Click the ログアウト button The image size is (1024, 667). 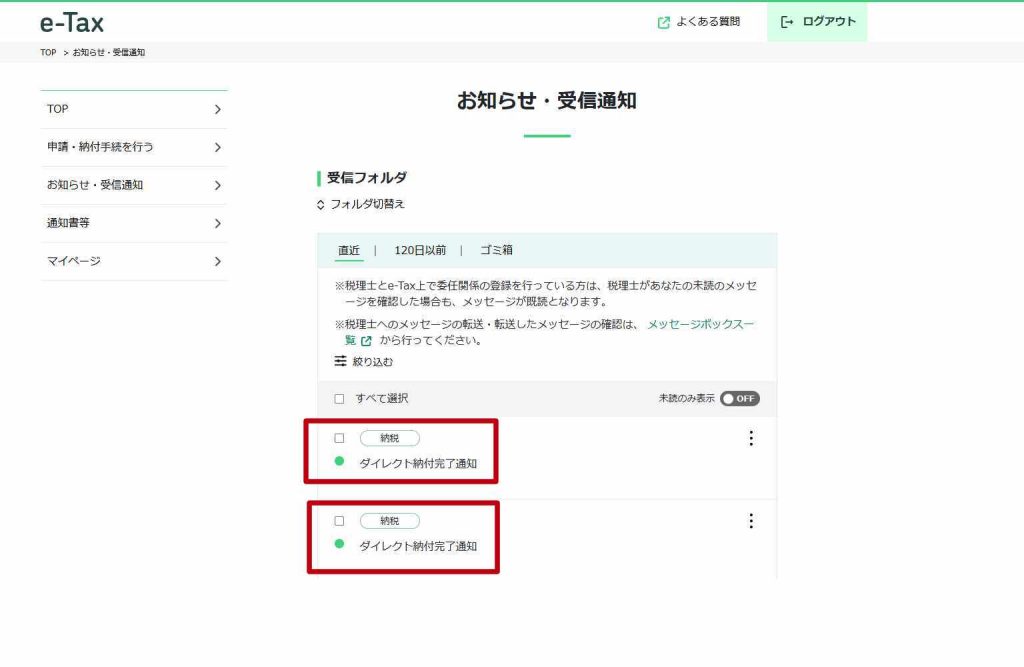[x=817, y=22]
